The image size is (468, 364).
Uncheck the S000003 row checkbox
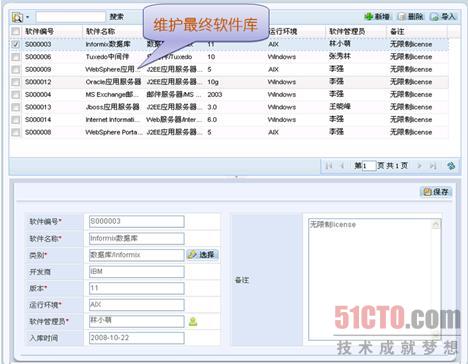(16, 44)
